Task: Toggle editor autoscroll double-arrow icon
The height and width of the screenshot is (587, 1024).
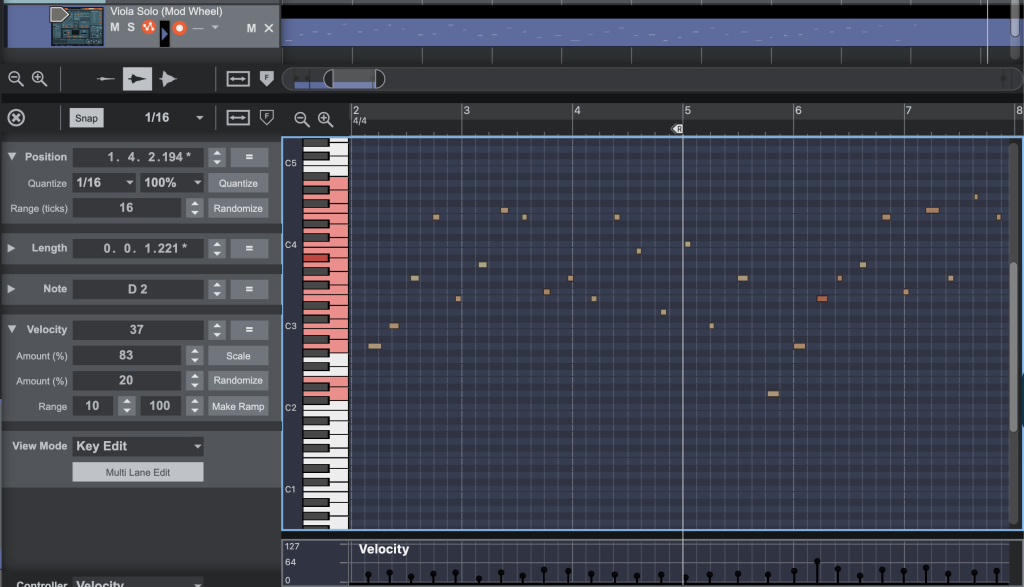Action: 238,118
